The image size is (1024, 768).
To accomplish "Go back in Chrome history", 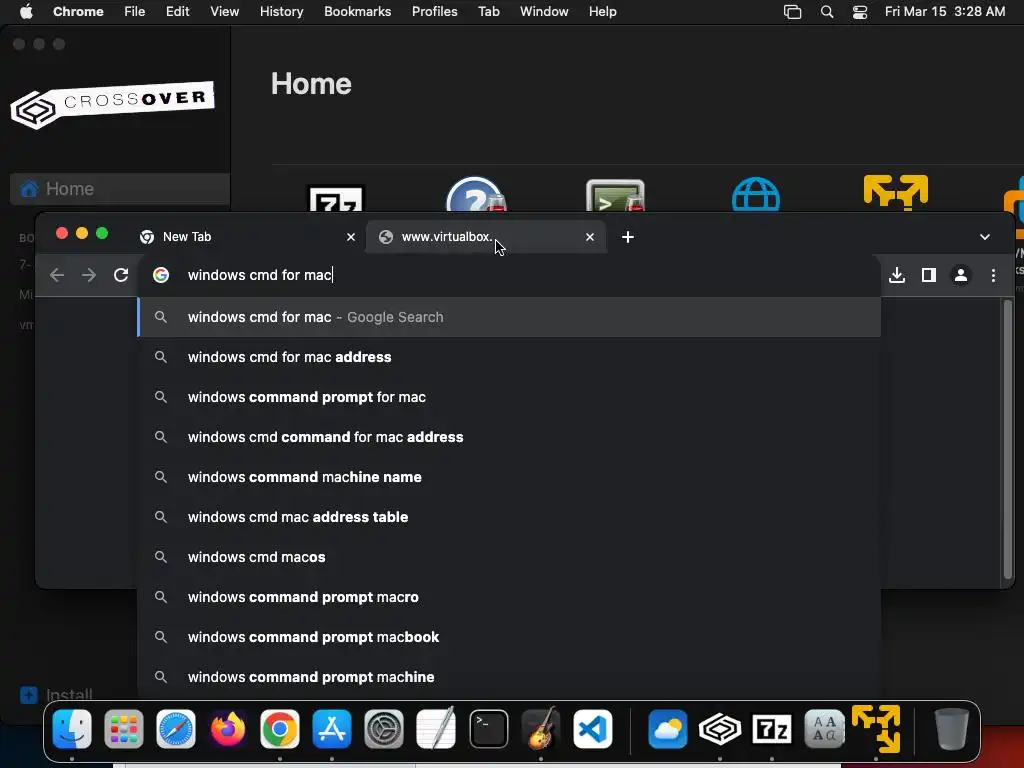I will (57, 275).
